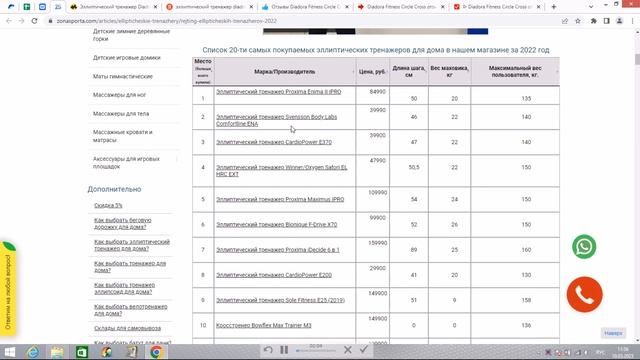Go back with the browser back arrow
The height and width of the screenshot is (360, 640).
(9, 21)
